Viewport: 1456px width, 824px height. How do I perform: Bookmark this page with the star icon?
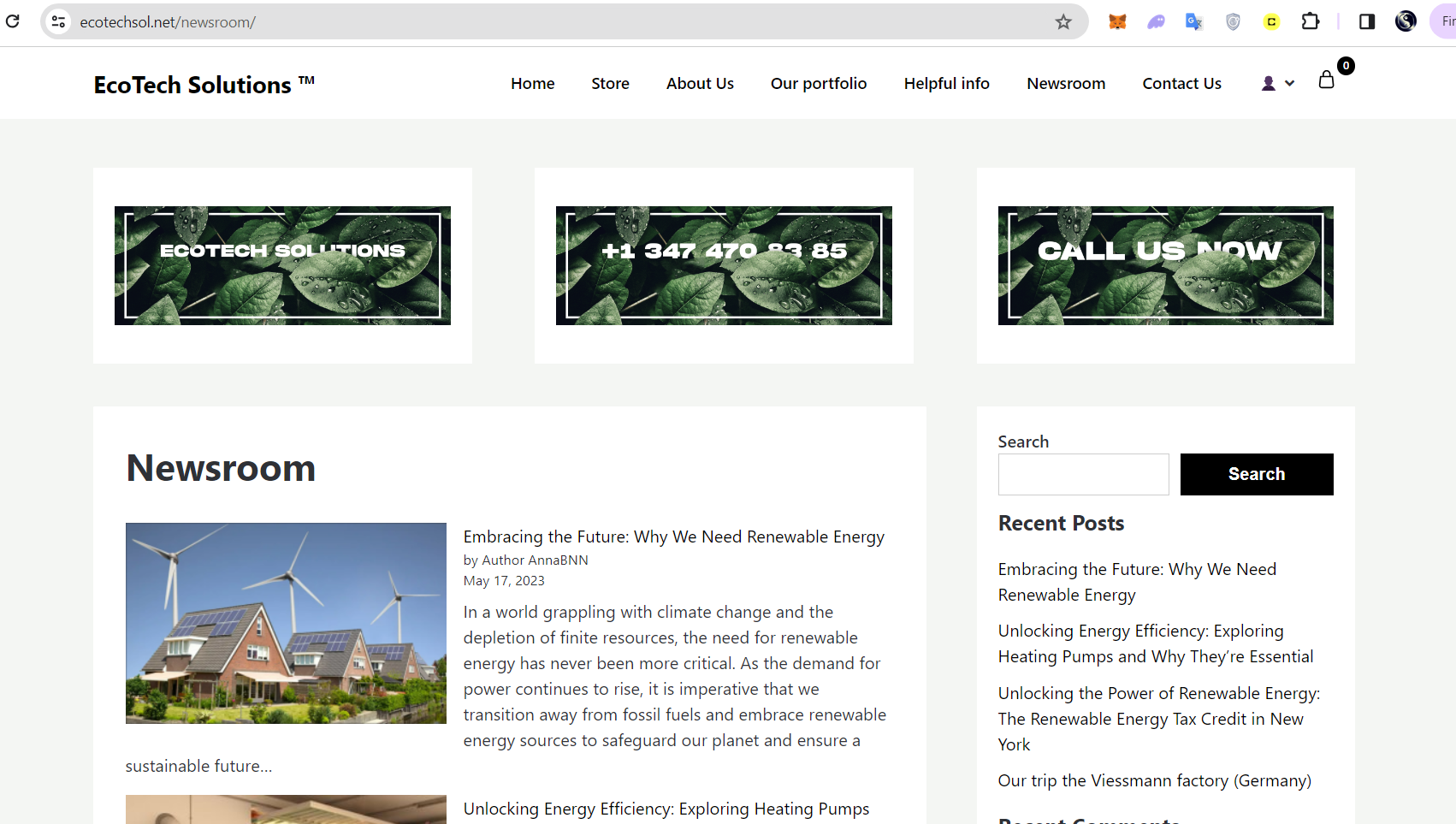(x=1063, y=22)
